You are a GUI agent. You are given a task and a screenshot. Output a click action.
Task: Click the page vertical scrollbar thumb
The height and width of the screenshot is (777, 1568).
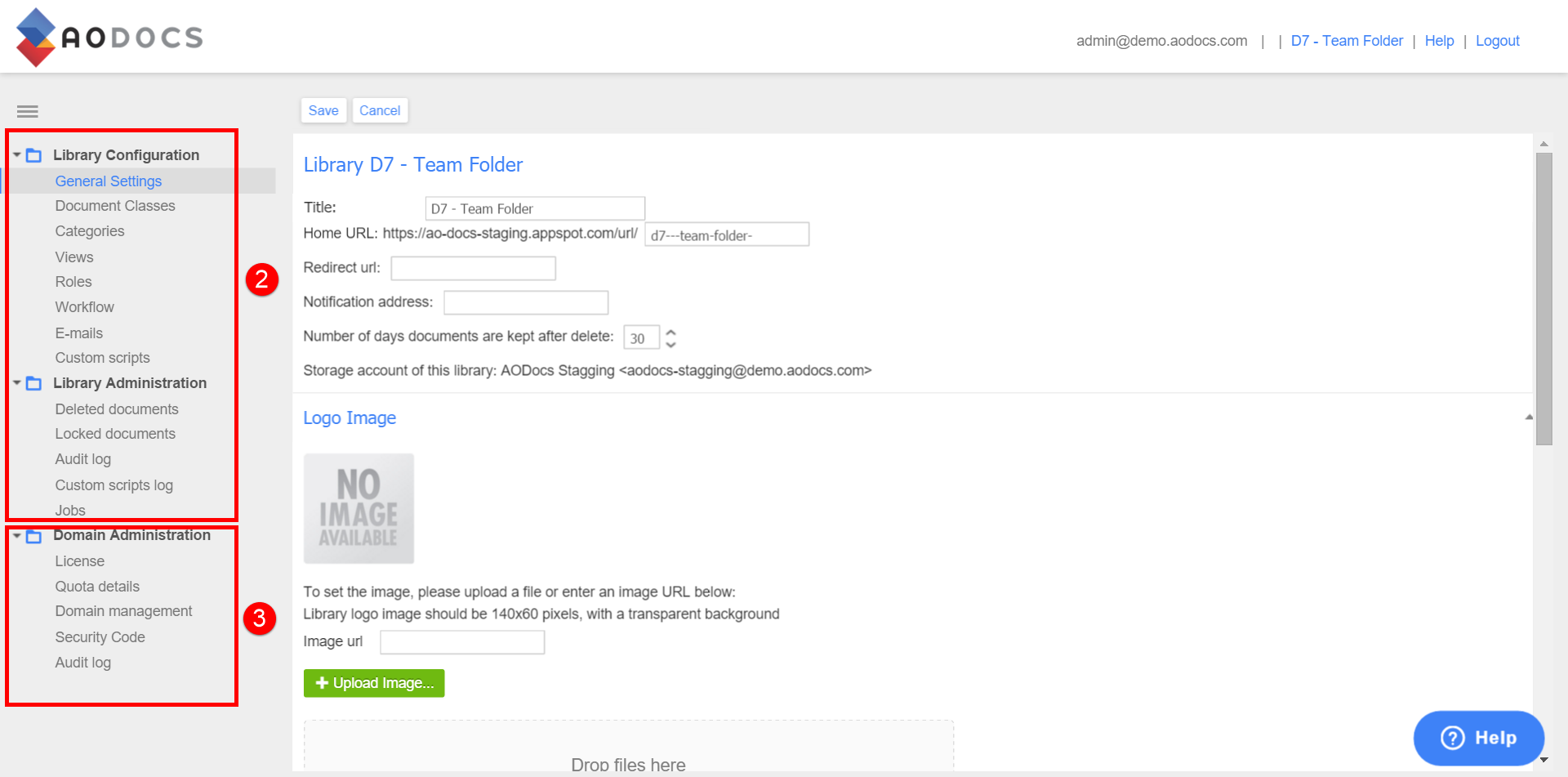1543,298
